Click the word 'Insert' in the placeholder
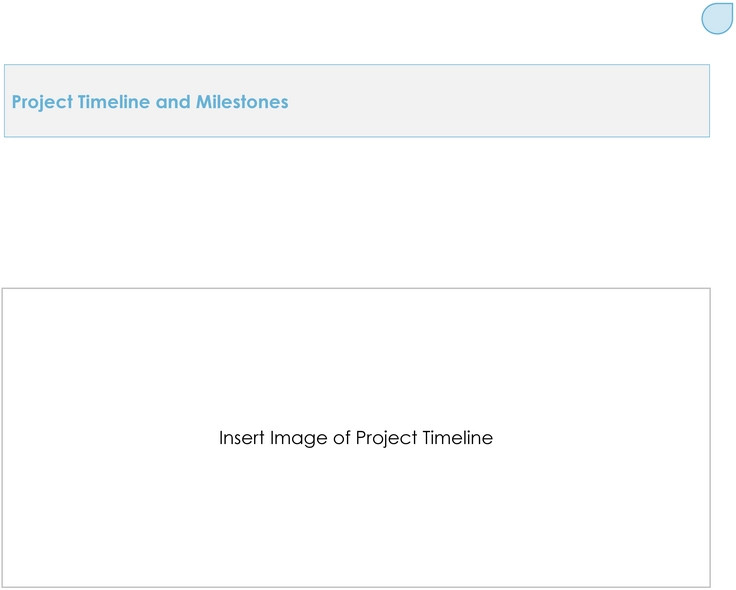The width and height of the screenshot is (736, 590). click(242, 438)
